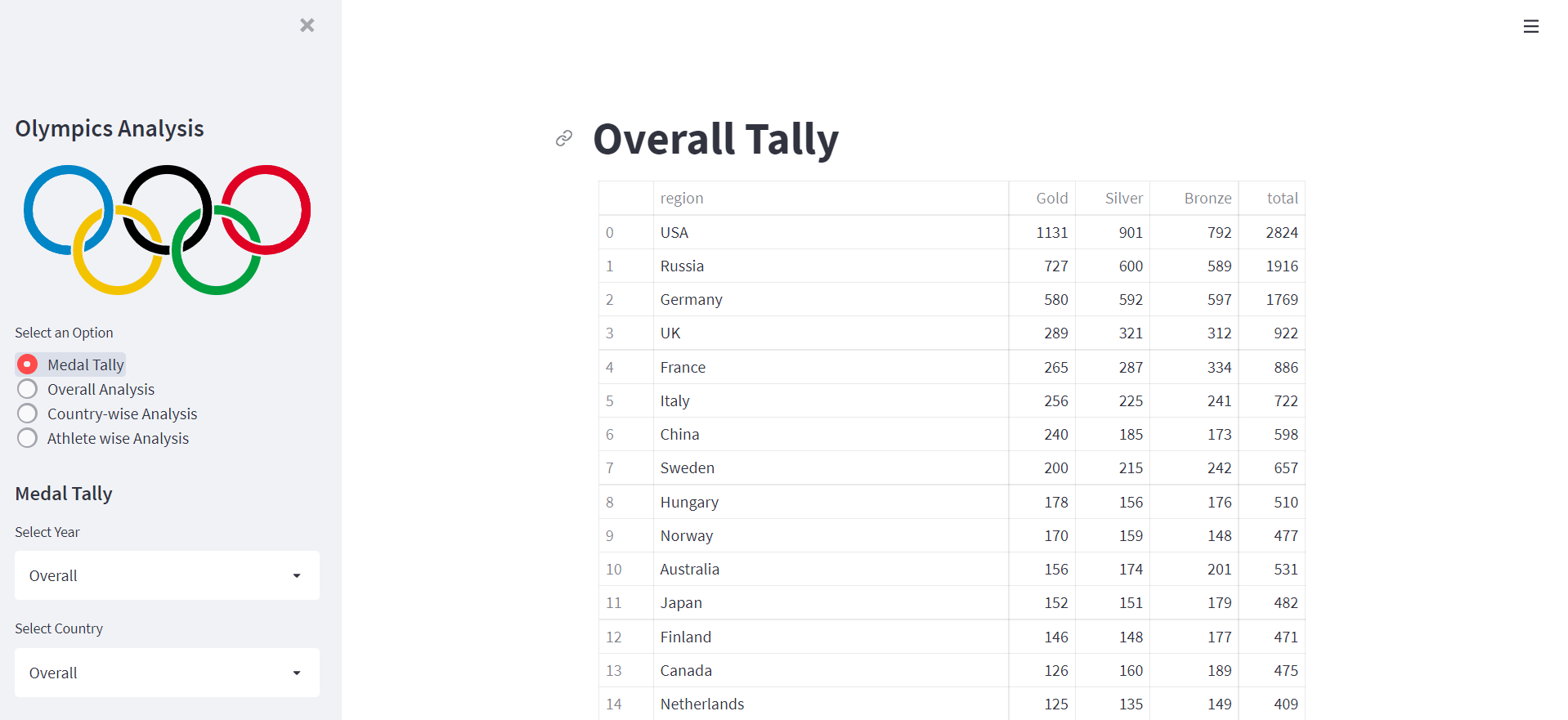This screenshot has width=1568, height=720.
Task: Enable Athlete wise Analysis
Action: click(27, 437)
